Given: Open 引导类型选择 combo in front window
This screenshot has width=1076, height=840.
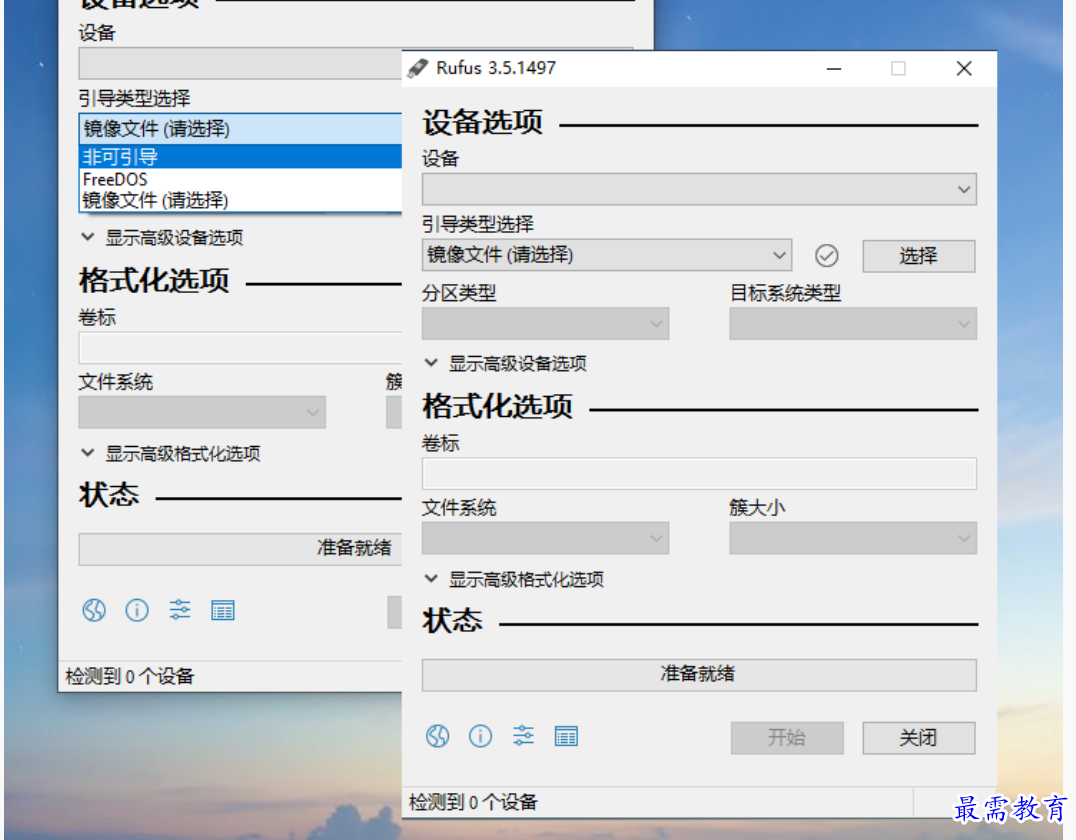Looking at the screenshot, I should point(607,255).
